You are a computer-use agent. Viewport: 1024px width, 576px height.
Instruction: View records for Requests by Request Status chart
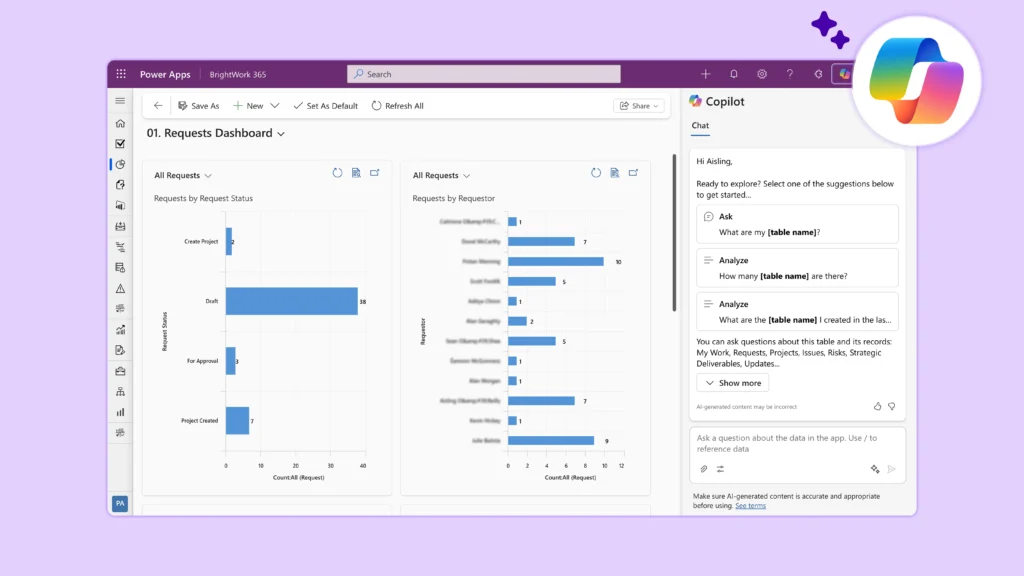[356, 173]
